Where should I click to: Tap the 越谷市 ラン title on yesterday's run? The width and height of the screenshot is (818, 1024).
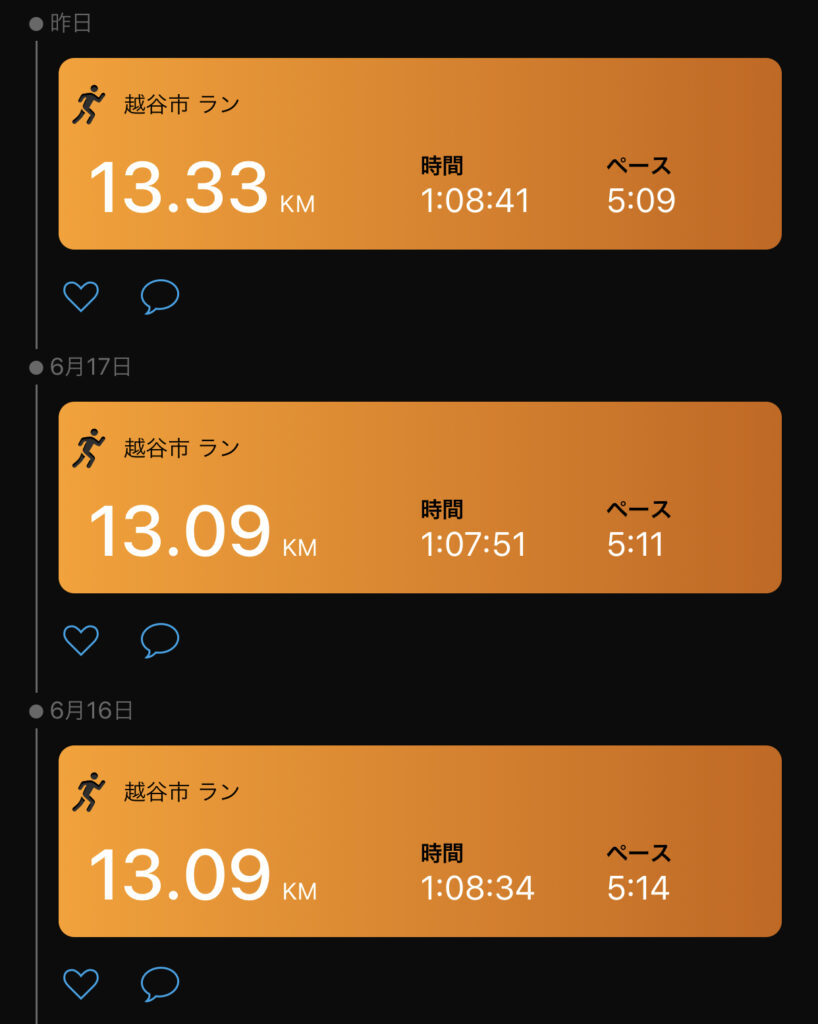[x=181, y=105]
